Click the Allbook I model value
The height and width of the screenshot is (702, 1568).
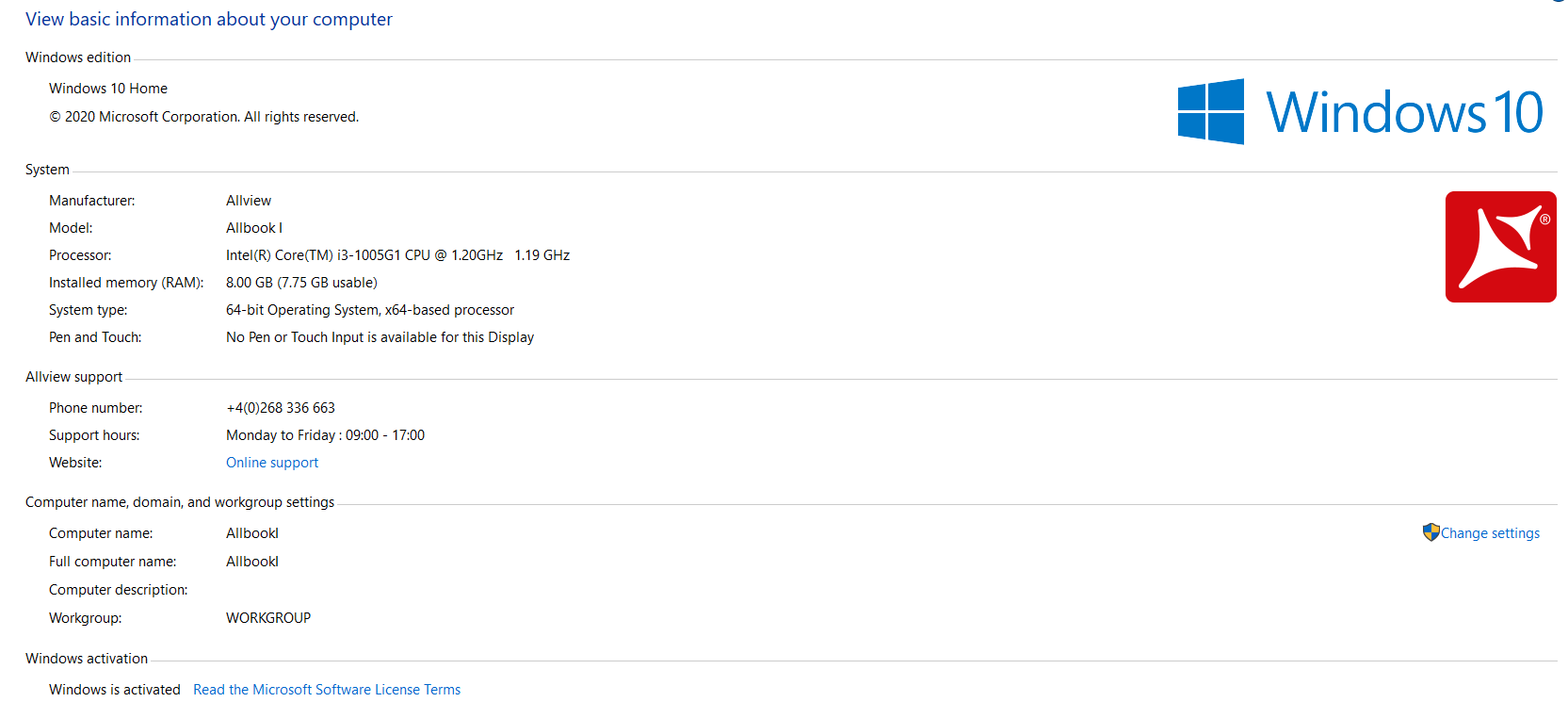[254, 228]
